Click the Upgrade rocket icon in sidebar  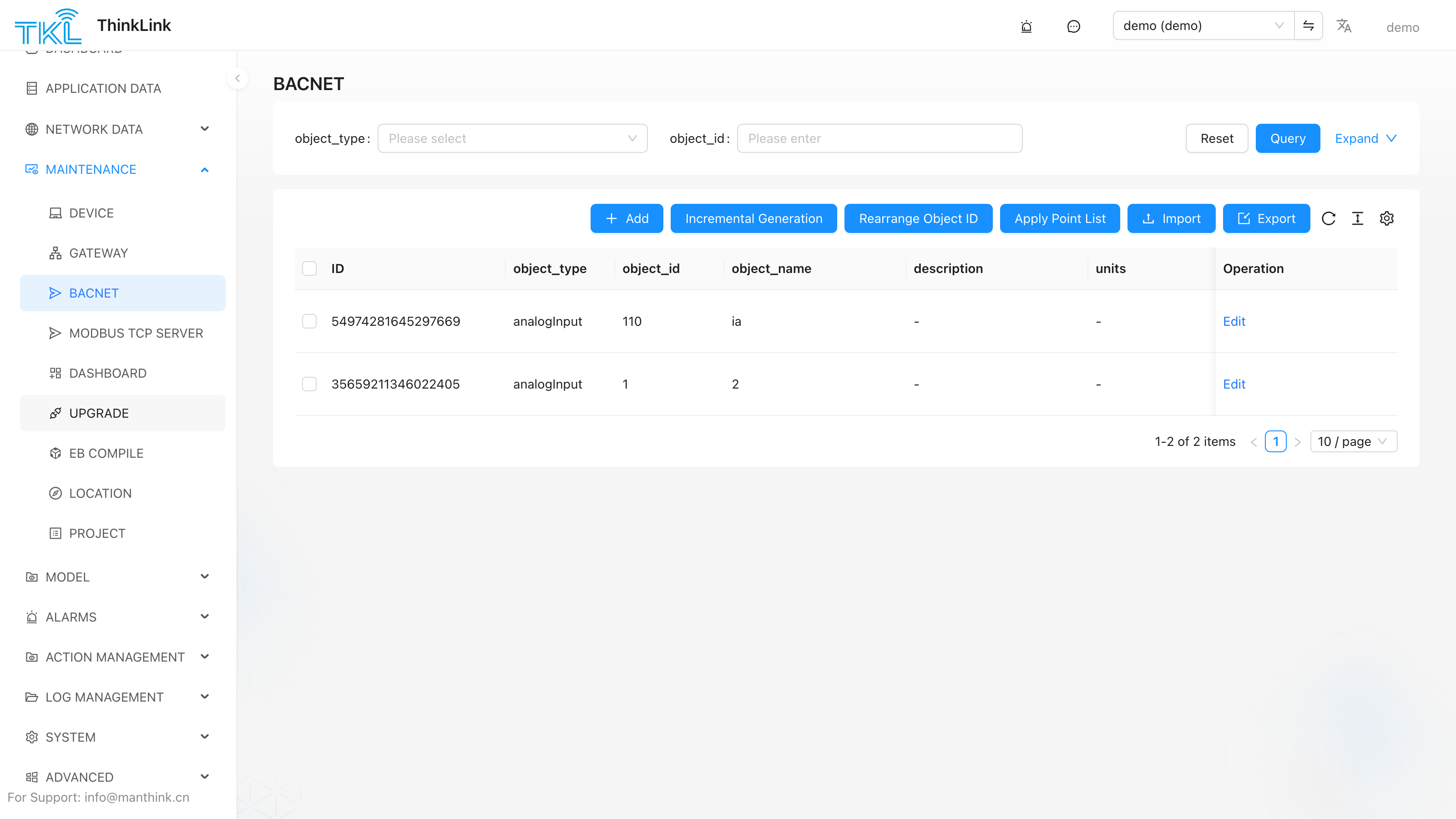coord(55,413)
